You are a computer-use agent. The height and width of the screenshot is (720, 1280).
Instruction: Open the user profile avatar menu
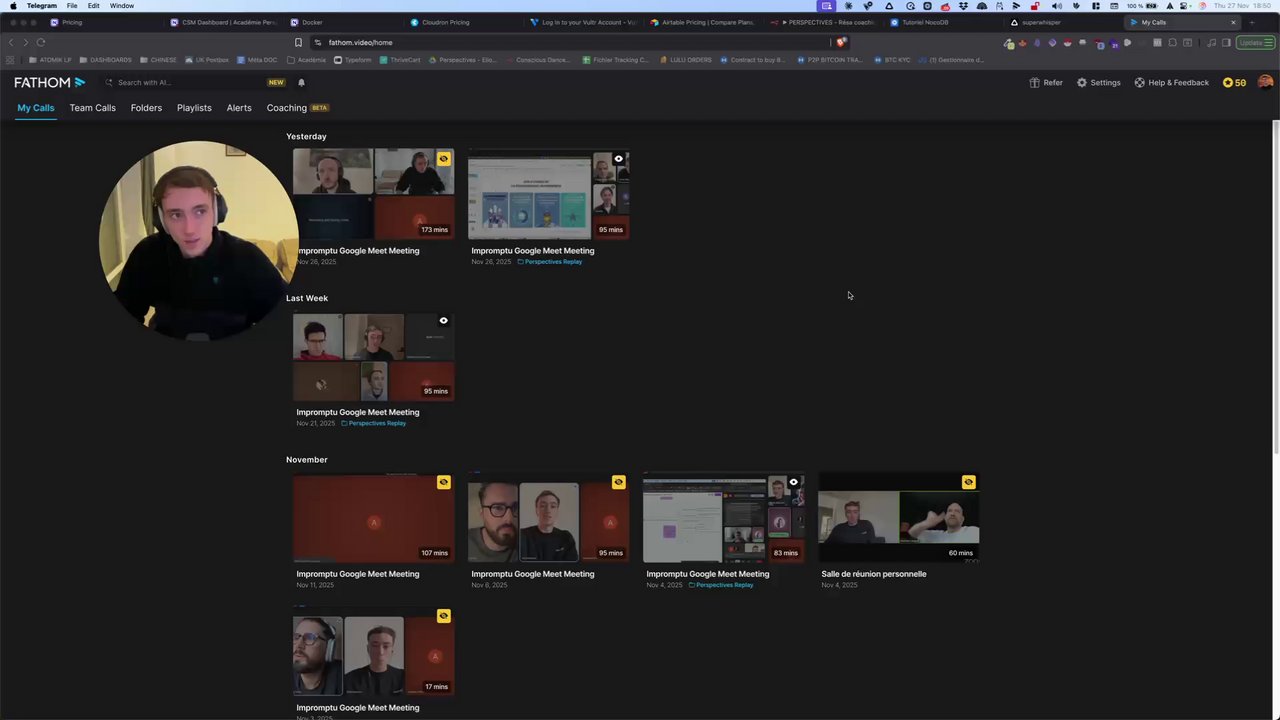coord(1265,82)
